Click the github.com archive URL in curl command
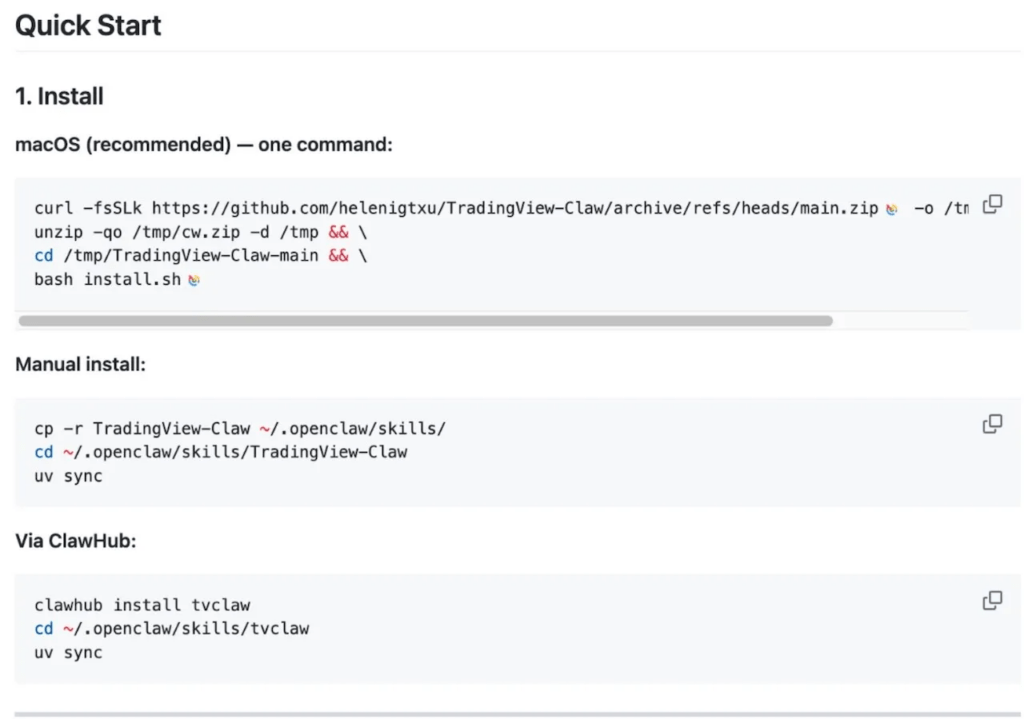 (x=514, y=208)
